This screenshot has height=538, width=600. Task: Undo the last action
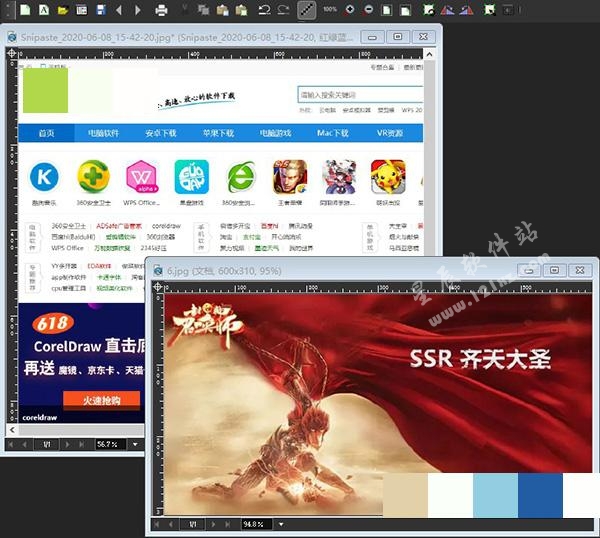pos(264,10)
